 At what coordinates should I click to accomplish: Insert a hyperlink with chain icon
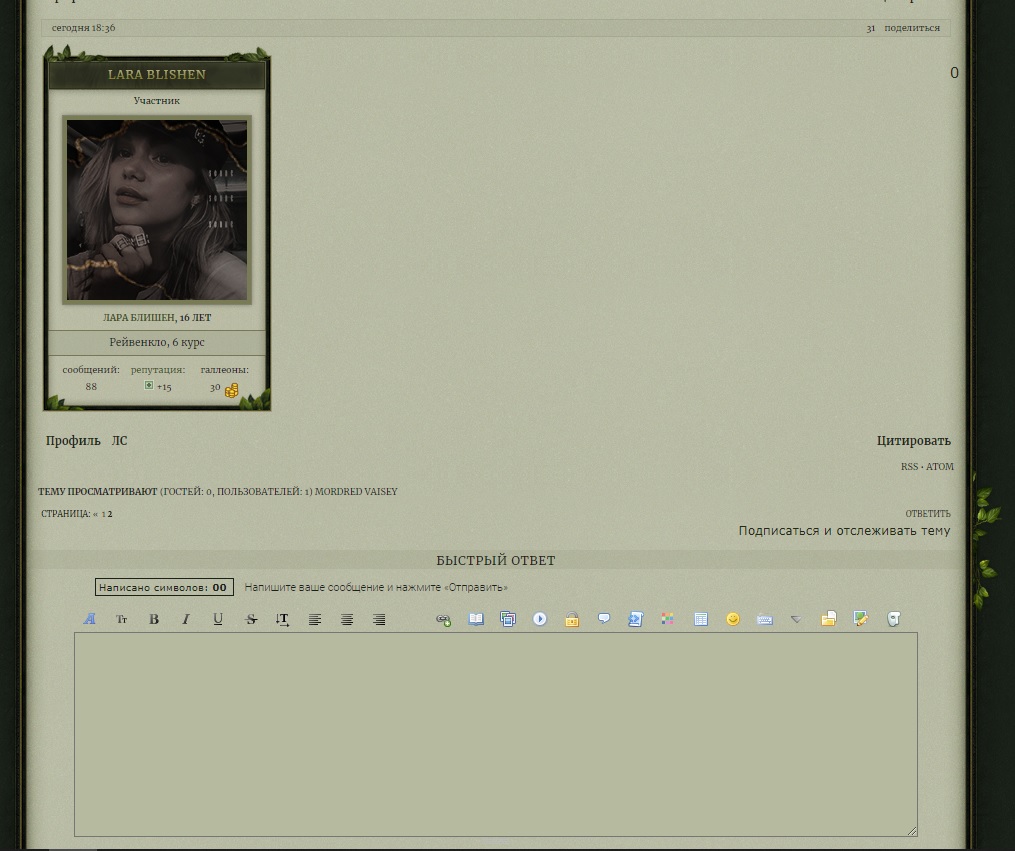point(443,619)
